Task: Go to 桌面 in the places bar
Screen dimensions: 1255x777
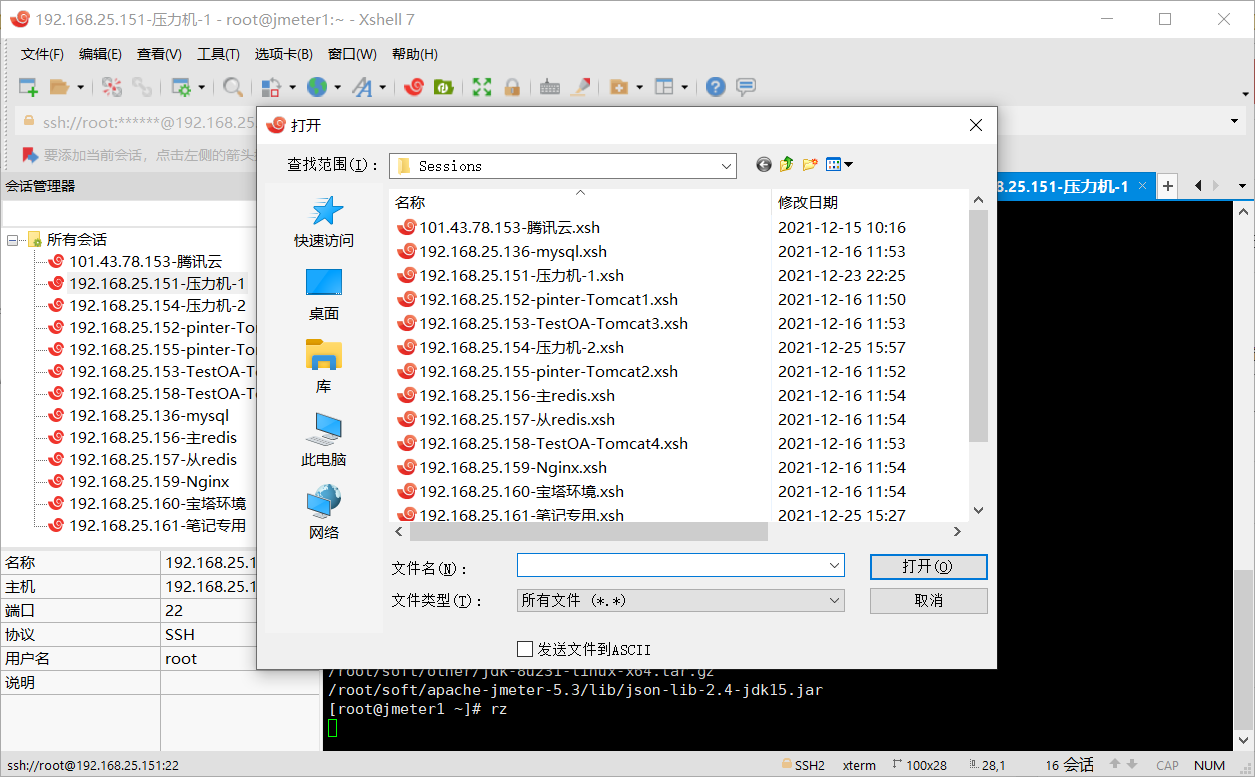Action: (324, 295)
